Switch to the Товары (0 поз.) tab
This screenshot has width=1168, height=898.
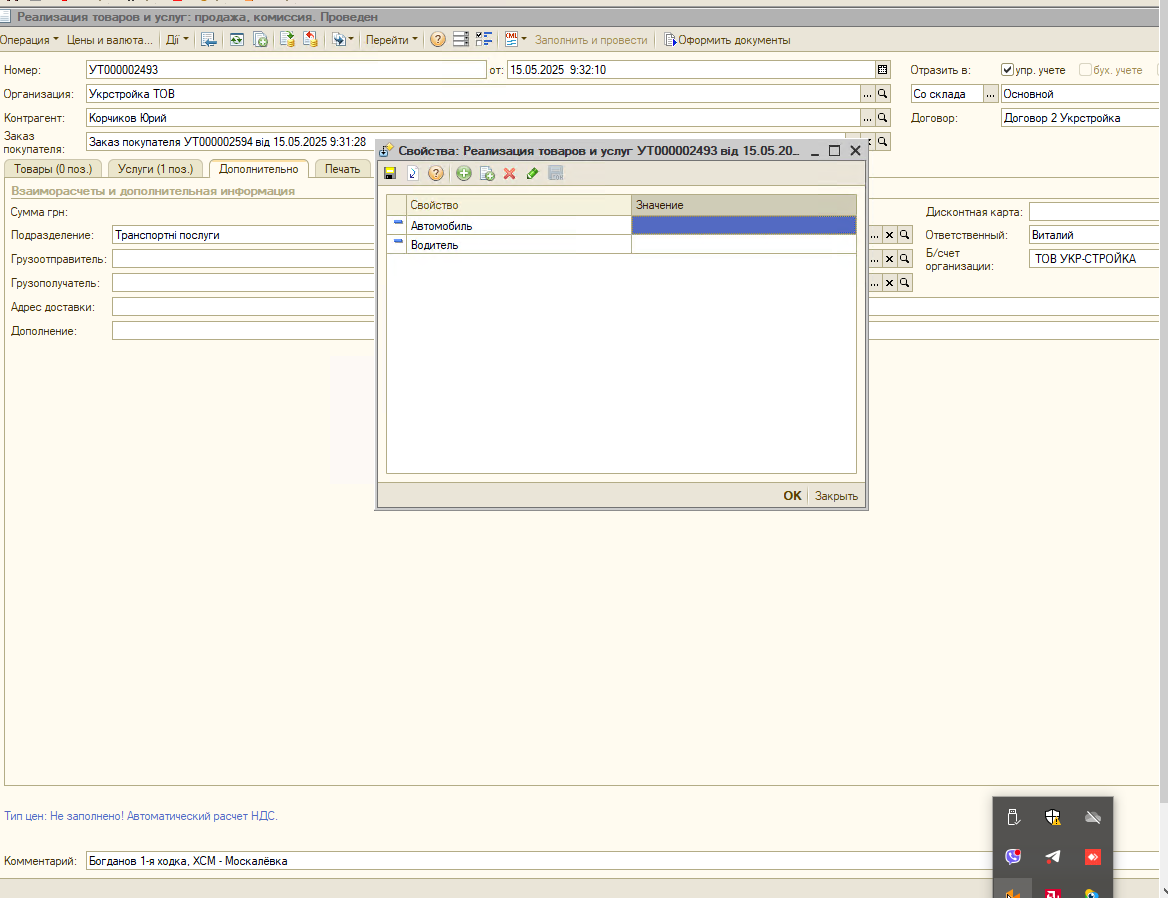pos(53,169)
